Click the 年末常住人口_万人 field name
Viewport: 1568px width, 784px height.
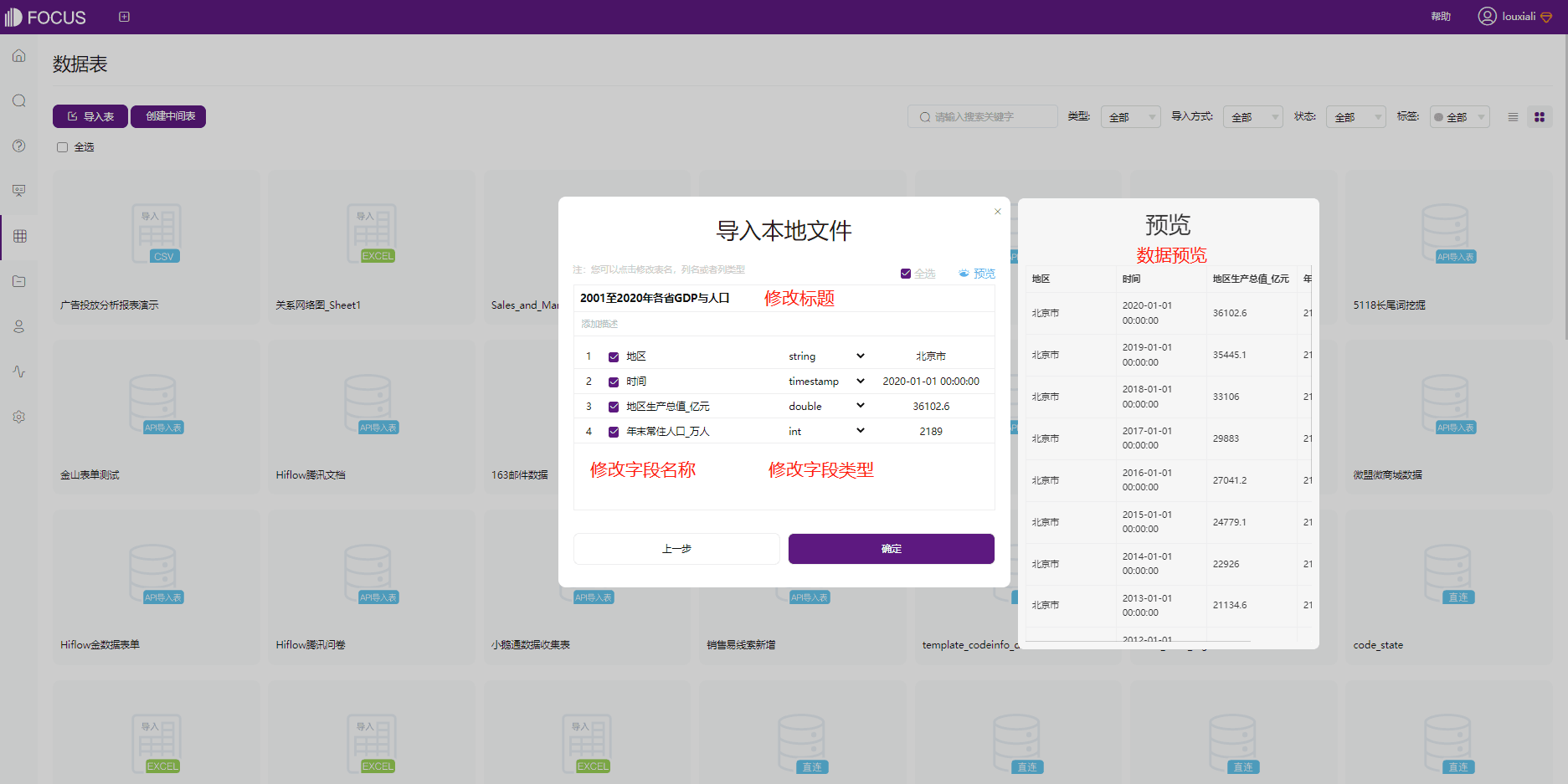click(x=668, y=432)
